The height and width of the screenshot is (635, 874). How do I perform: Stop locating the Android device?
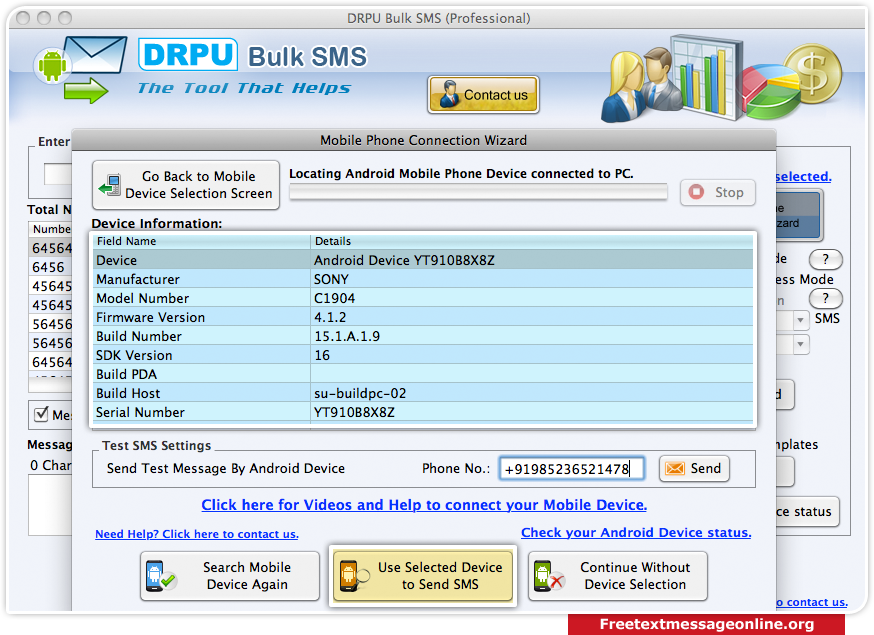[718, 192]
